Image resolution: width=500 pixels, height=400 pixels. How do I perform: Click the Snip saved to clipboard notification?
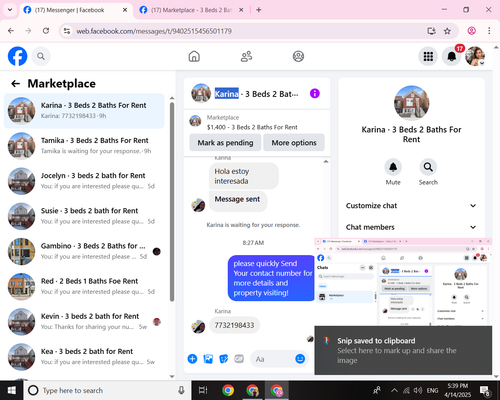pyautogui.click(x=403, y=350)
